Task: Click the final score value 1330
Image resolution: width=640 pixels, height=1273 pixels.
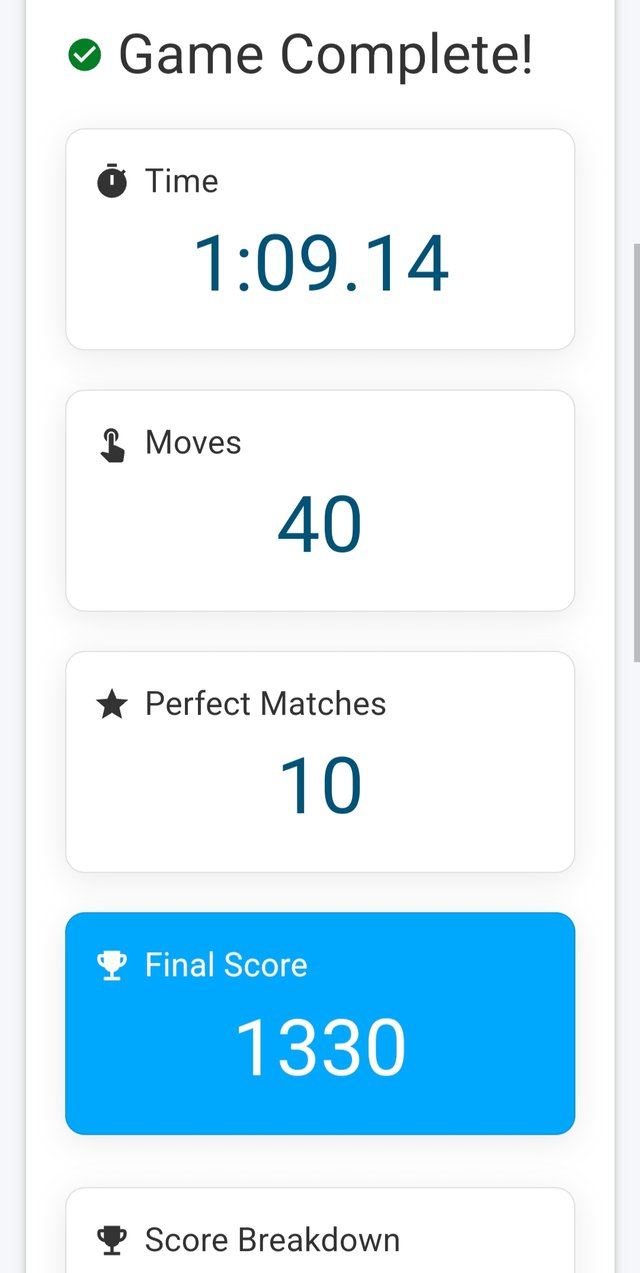Action: pyautogui.click(x=320, y=1048)
